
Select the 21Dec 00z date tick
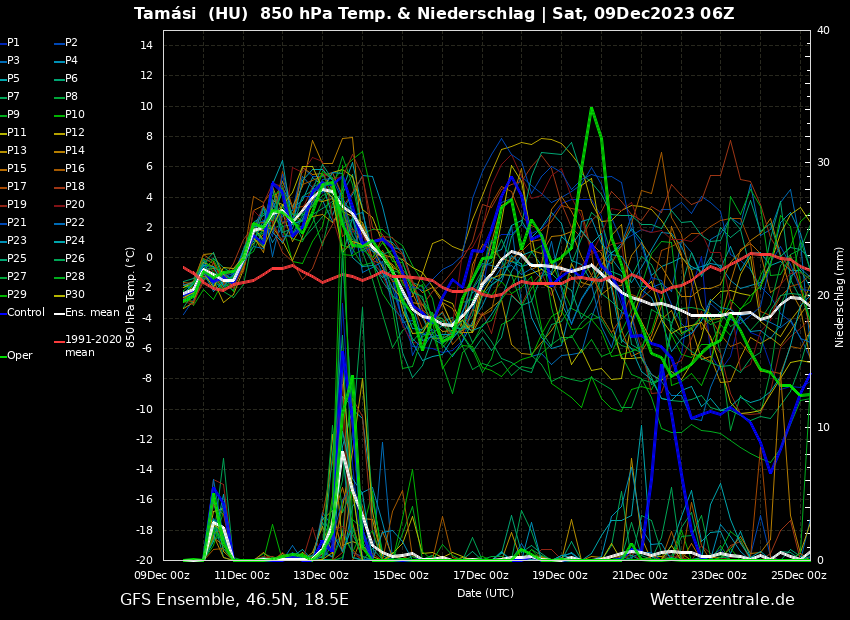(x=640, y=575)
